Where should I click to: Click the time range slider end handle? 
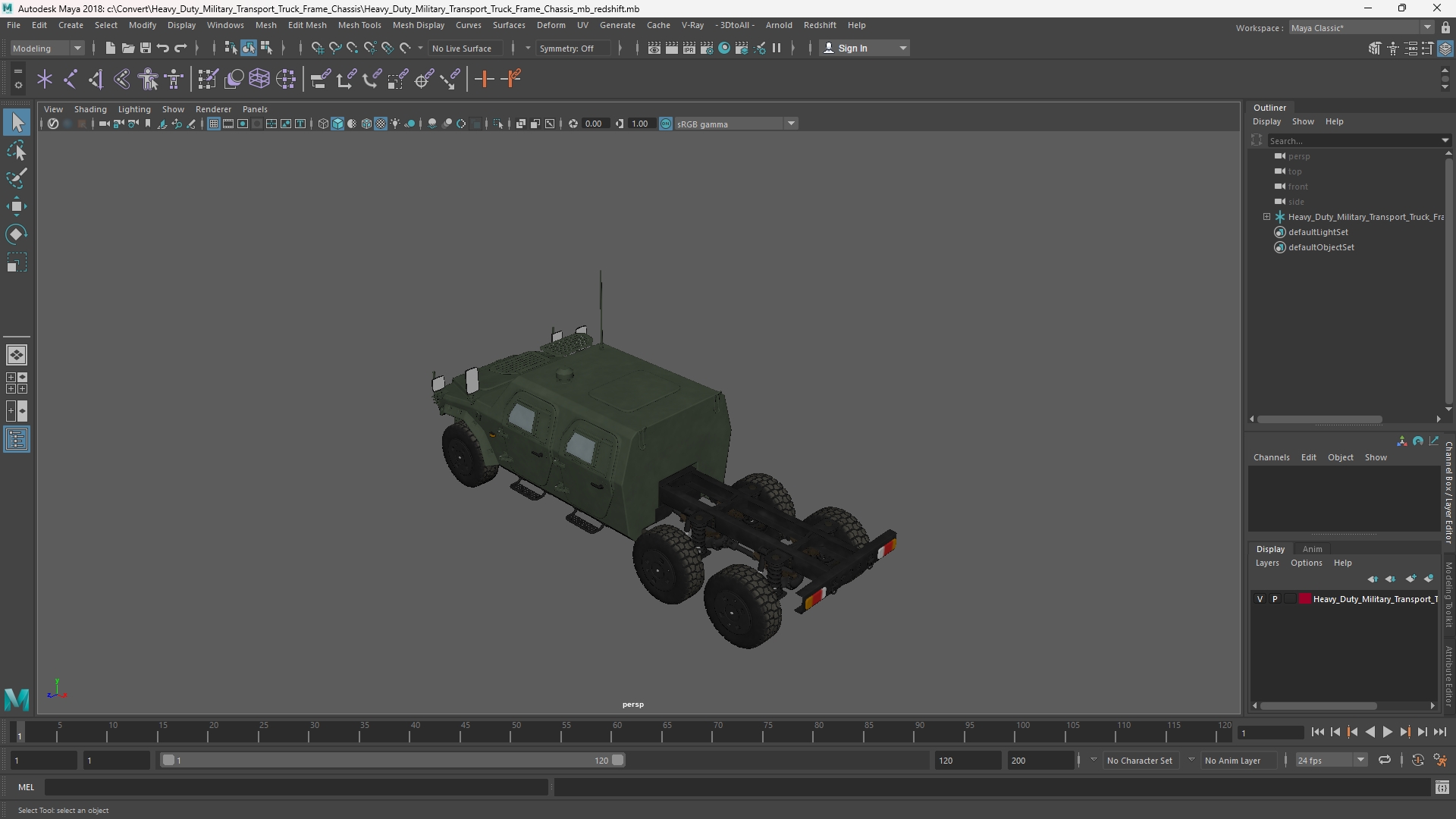pyautogui.click(x=618, y=760)
